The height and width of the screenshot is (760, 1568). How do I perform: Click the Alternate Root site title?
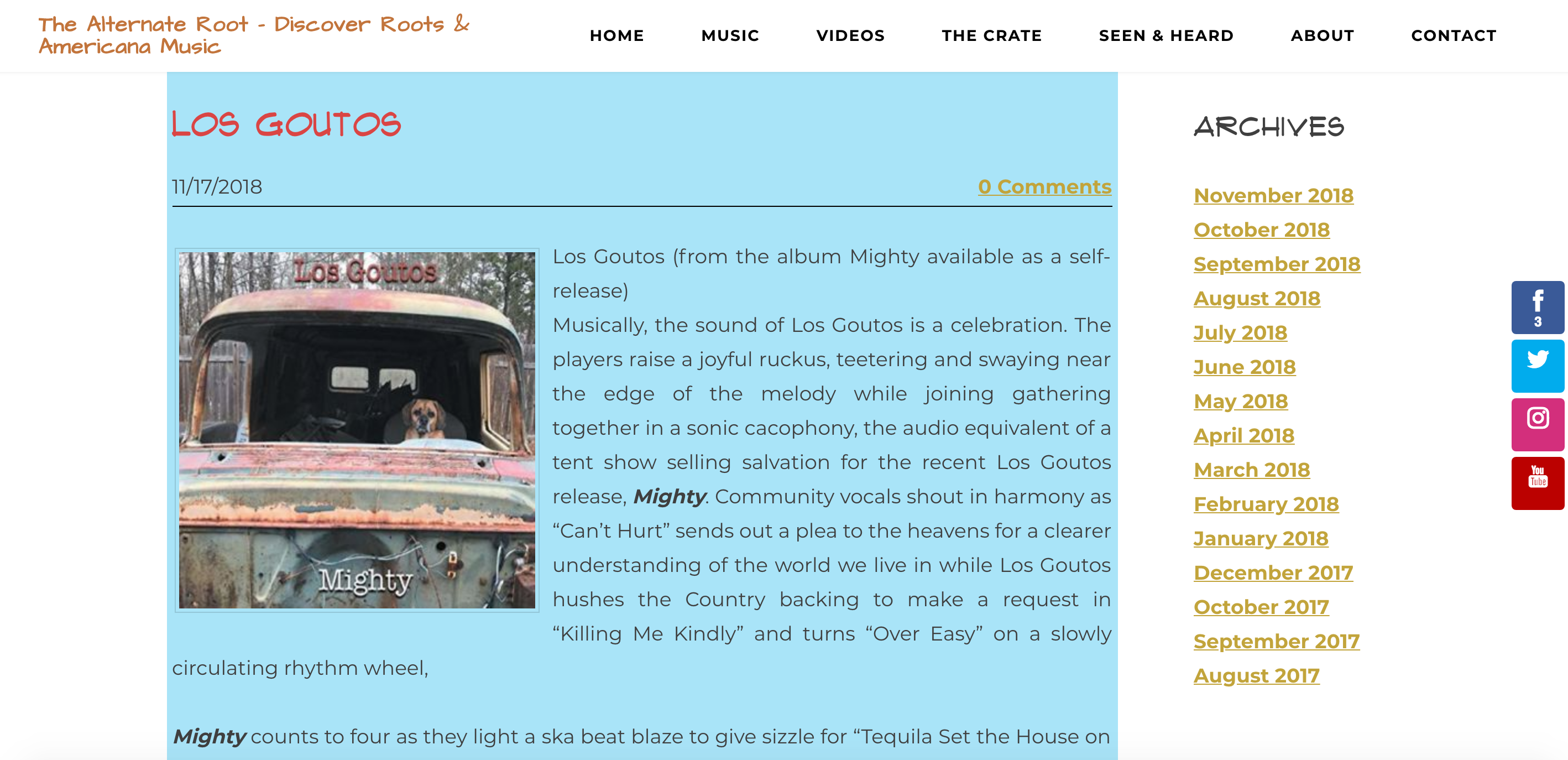pos(254,35)
